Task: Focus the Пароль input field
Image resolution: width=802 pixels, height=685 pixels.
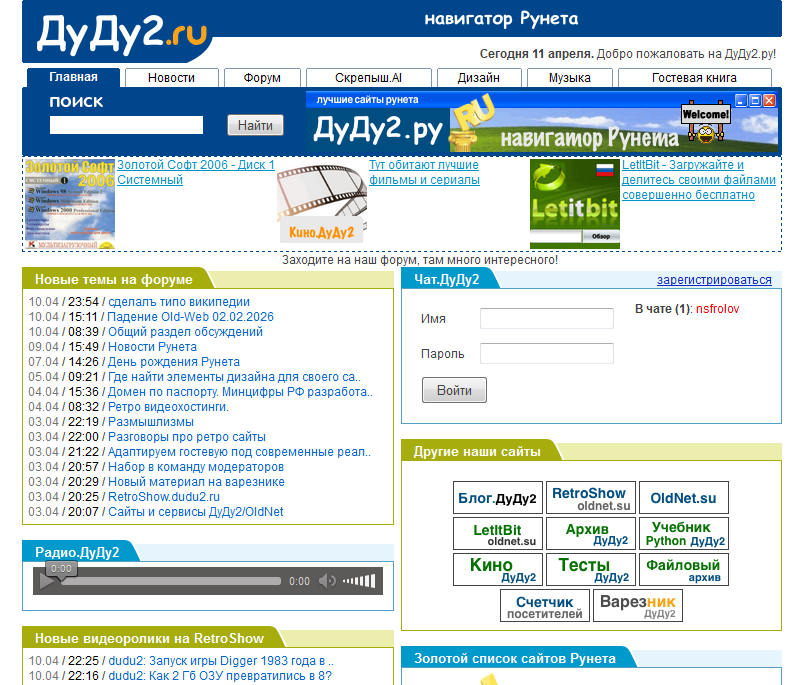Action: pyautogui.click(x=546, y=353)
